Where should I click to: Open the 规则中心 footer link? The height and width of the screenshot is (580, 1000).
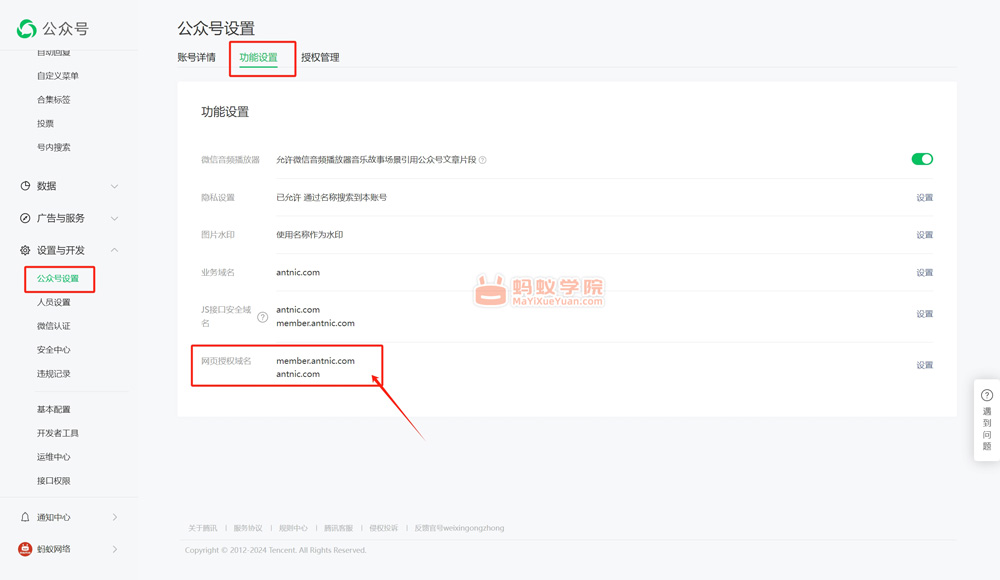pyautogui.click(x=293, y=528)
